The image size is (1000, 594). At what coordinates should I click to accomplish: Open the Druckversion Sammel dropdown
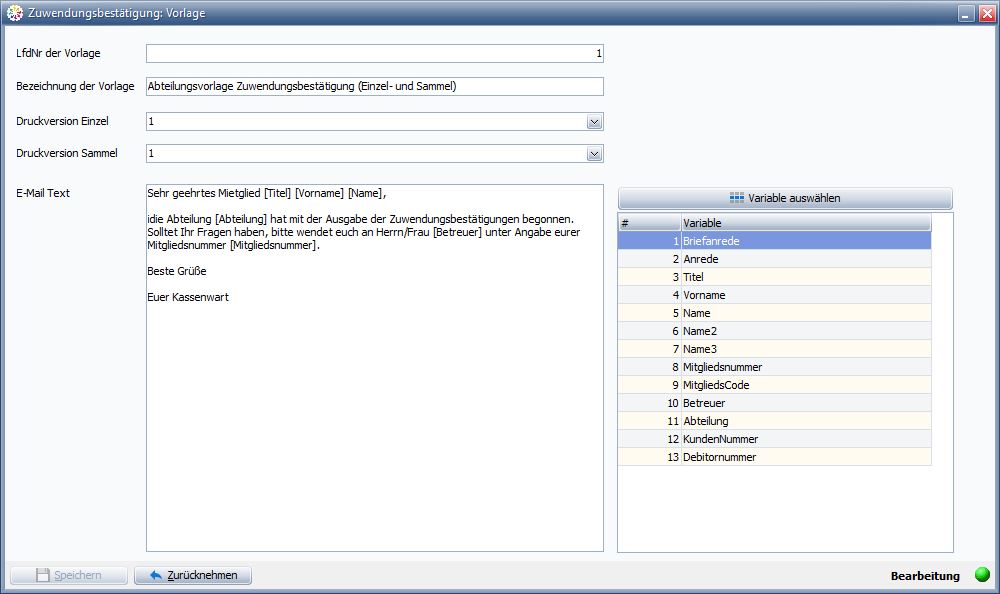[594, 154]
